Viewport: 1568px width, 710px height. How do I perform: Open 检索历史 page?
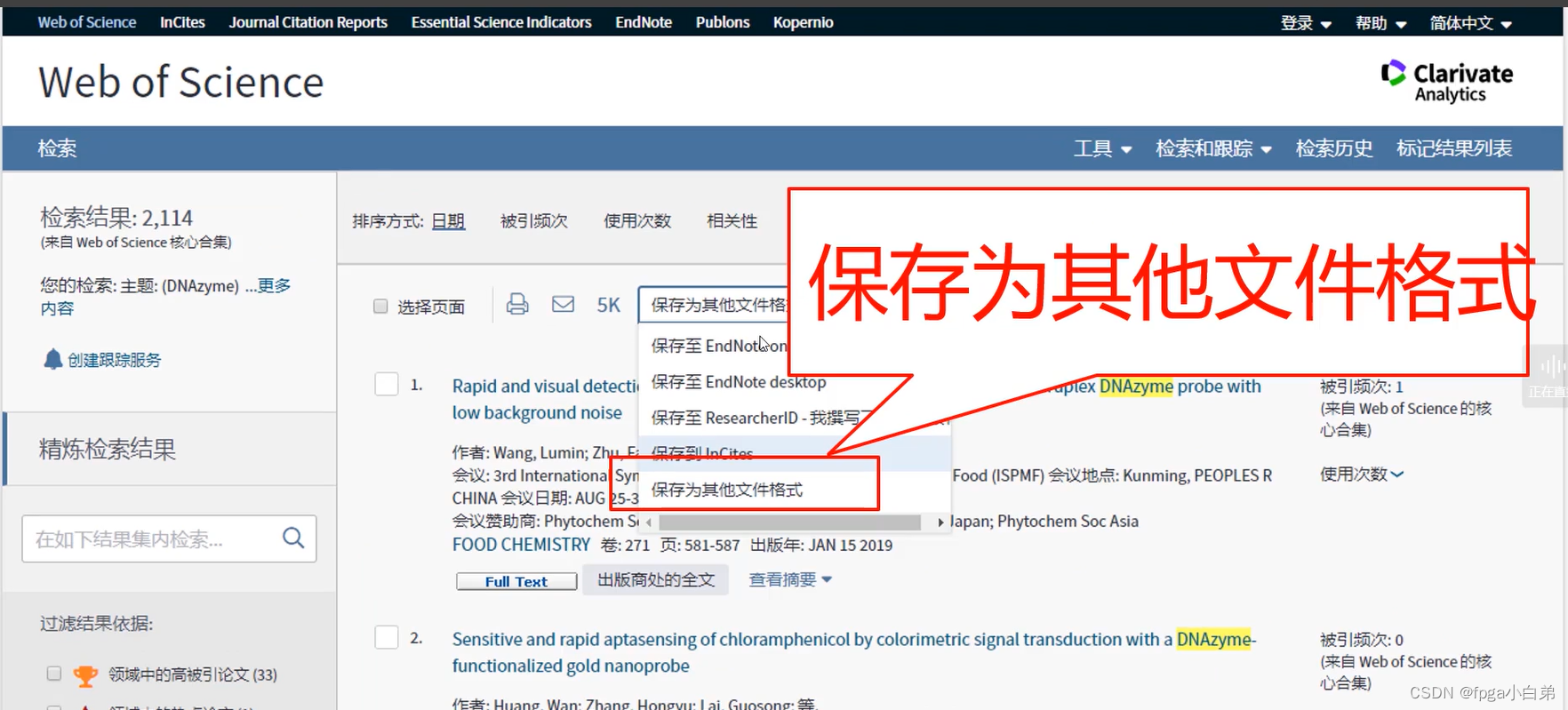1333,148
